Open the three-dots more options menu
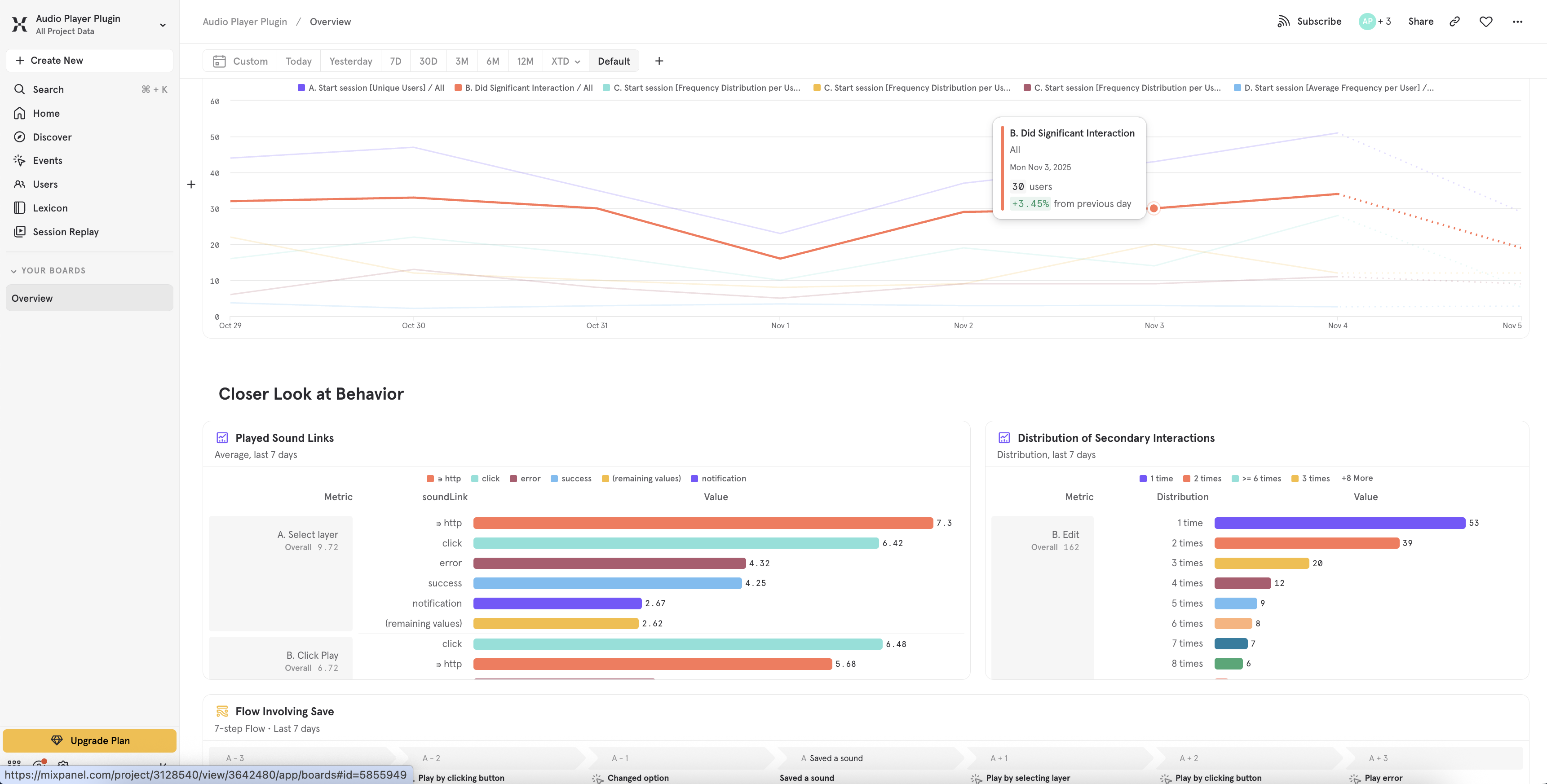This screenshot has width=1547, height=784. pos(1517,22)
